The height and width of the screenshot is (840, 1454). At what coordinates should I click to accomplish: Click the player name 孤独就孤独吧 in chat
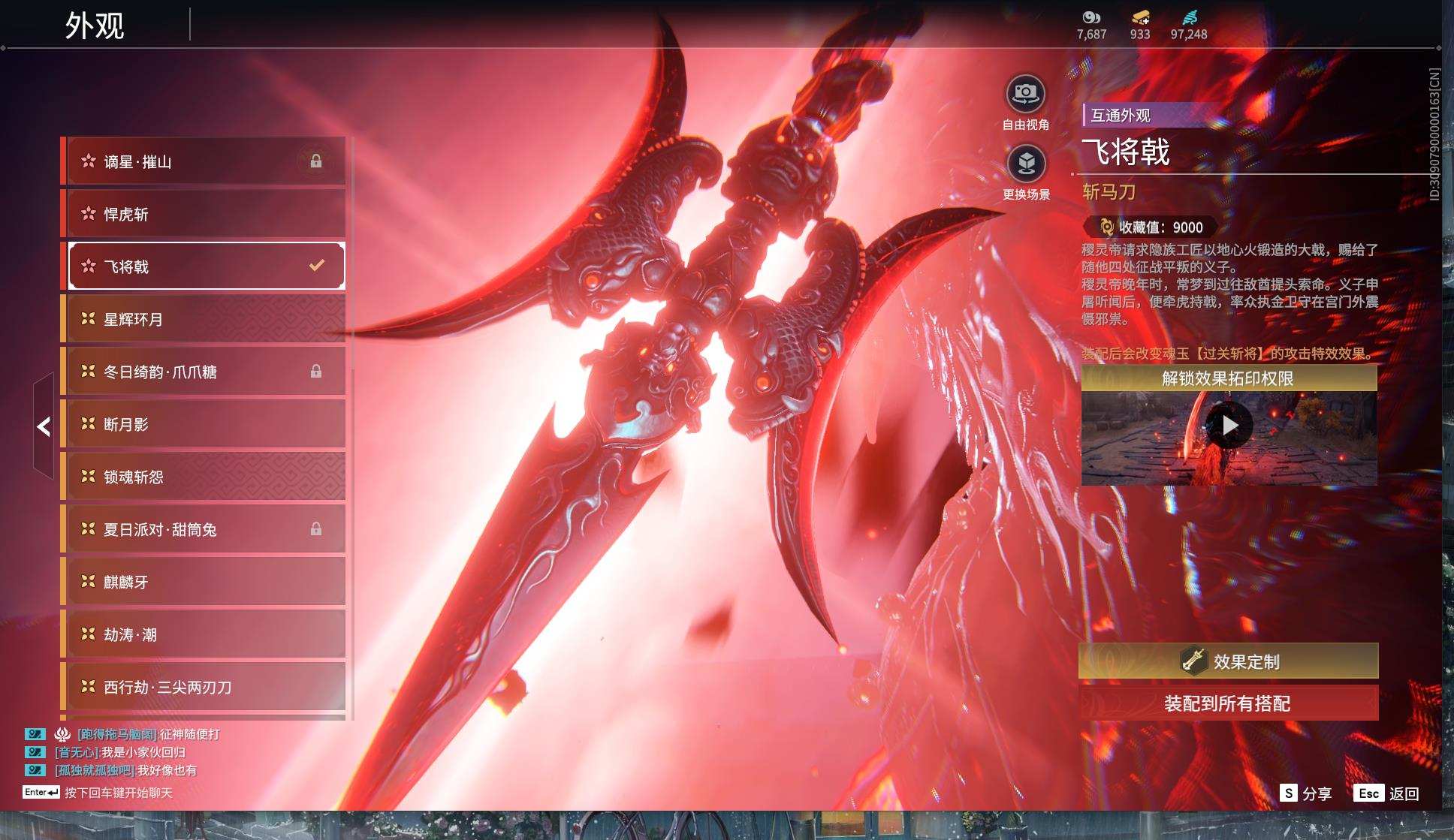coord(95,770)
